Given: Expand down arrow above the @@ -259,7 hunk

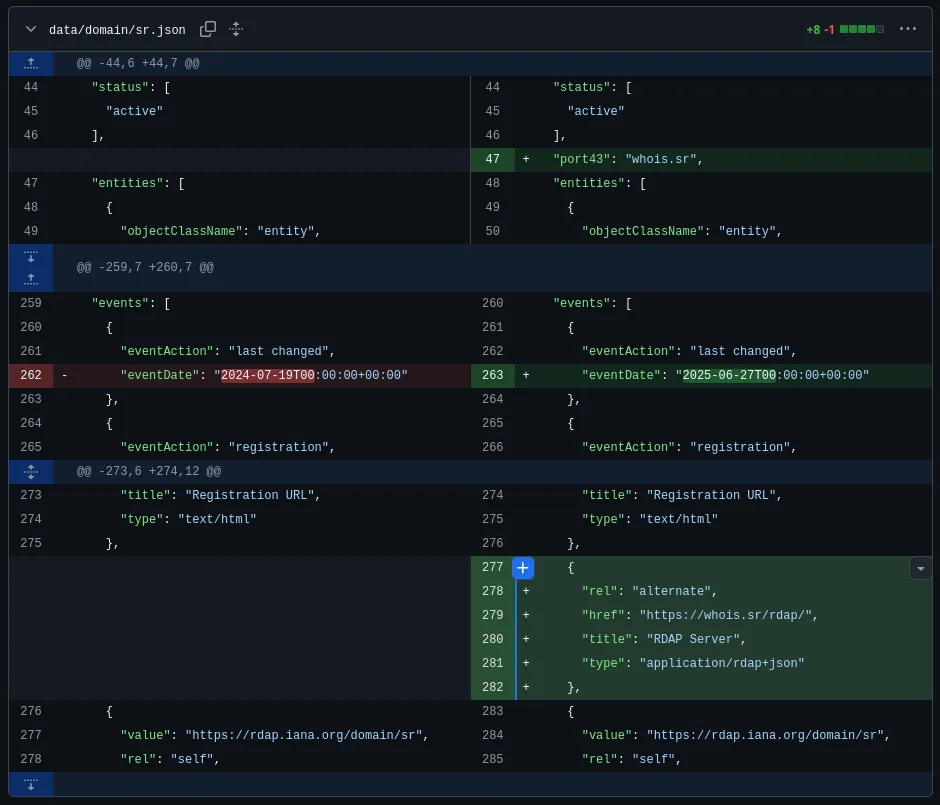Looking at the screenshot, I should click(x=31, y=256).
